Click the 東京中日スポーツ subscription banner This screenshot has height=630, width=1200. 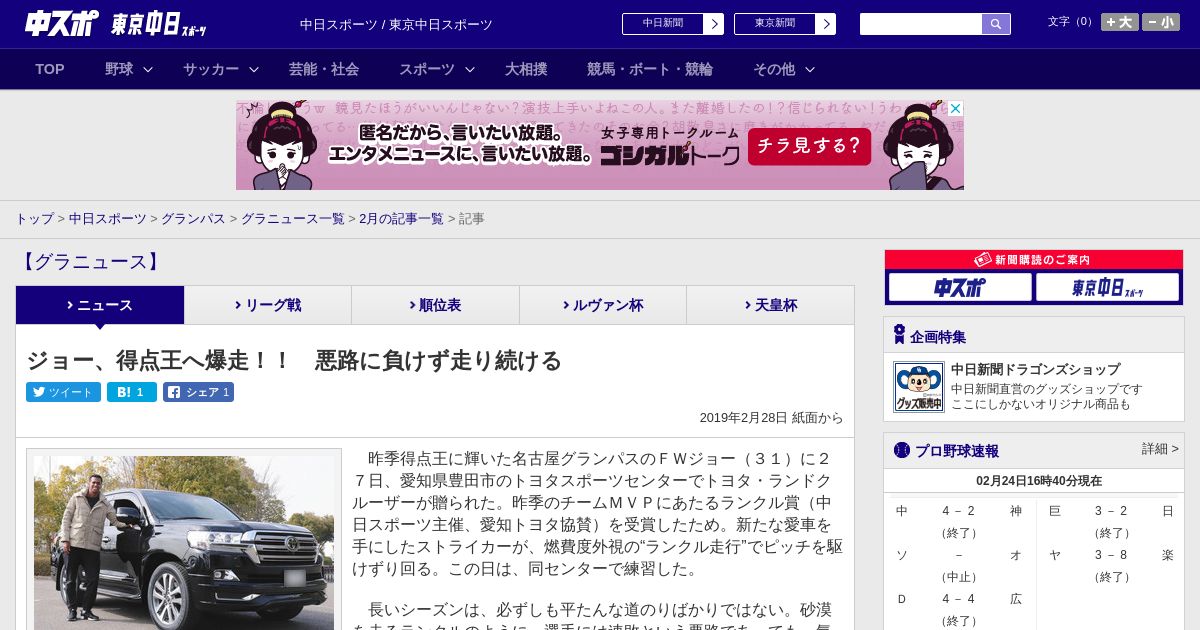click(1107, 287)
